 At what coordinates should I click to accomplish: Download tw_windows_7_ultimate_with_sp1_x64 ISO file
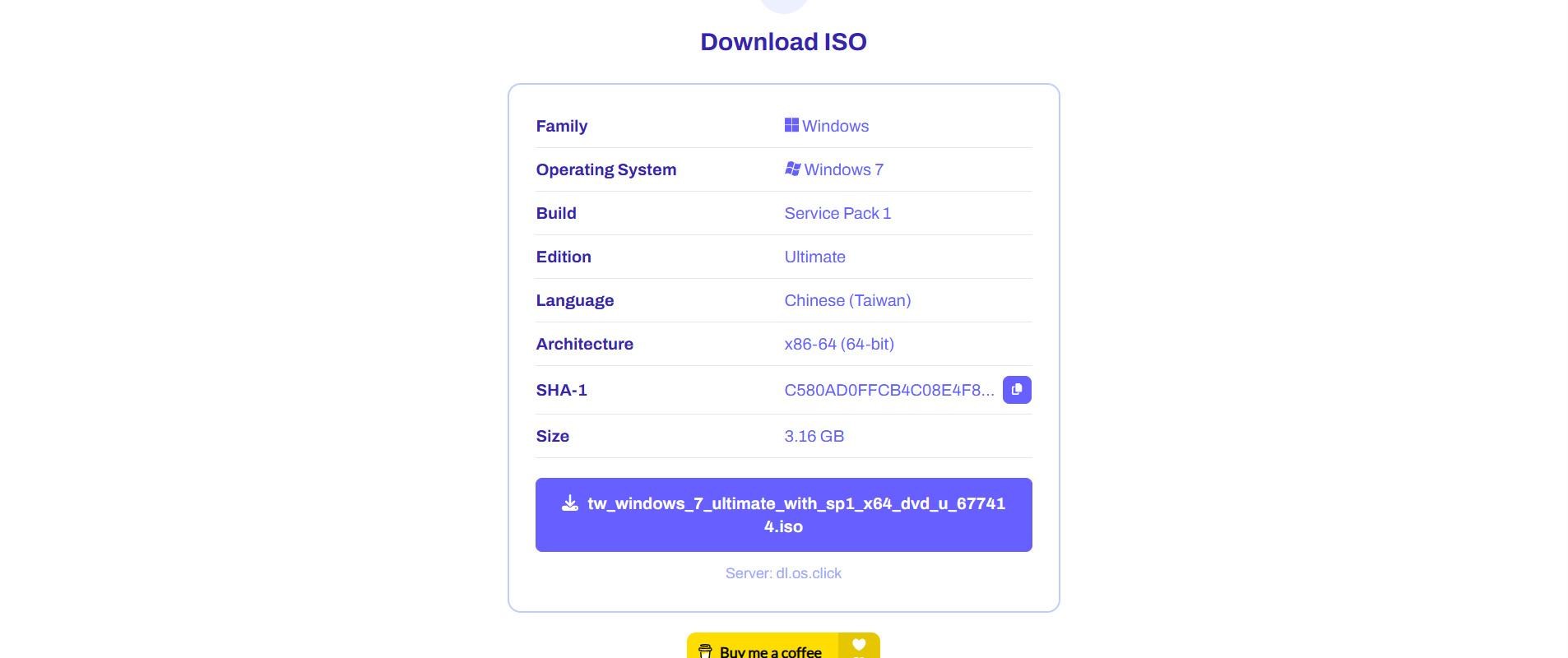pyautogui.click(x=784, y=515)
